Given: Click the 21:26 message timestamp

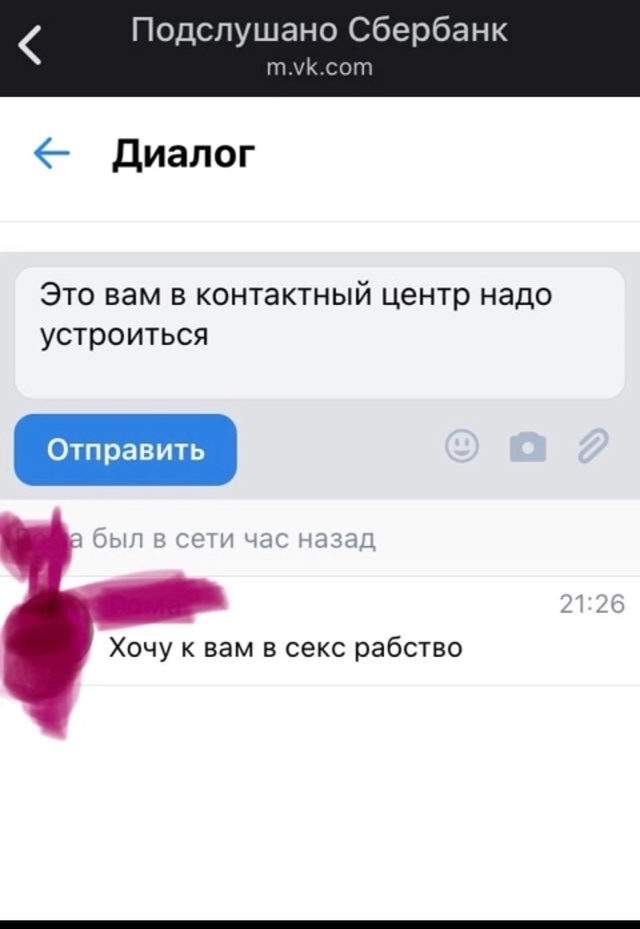Looking at the screenshot, I should (x=592, y=604).
